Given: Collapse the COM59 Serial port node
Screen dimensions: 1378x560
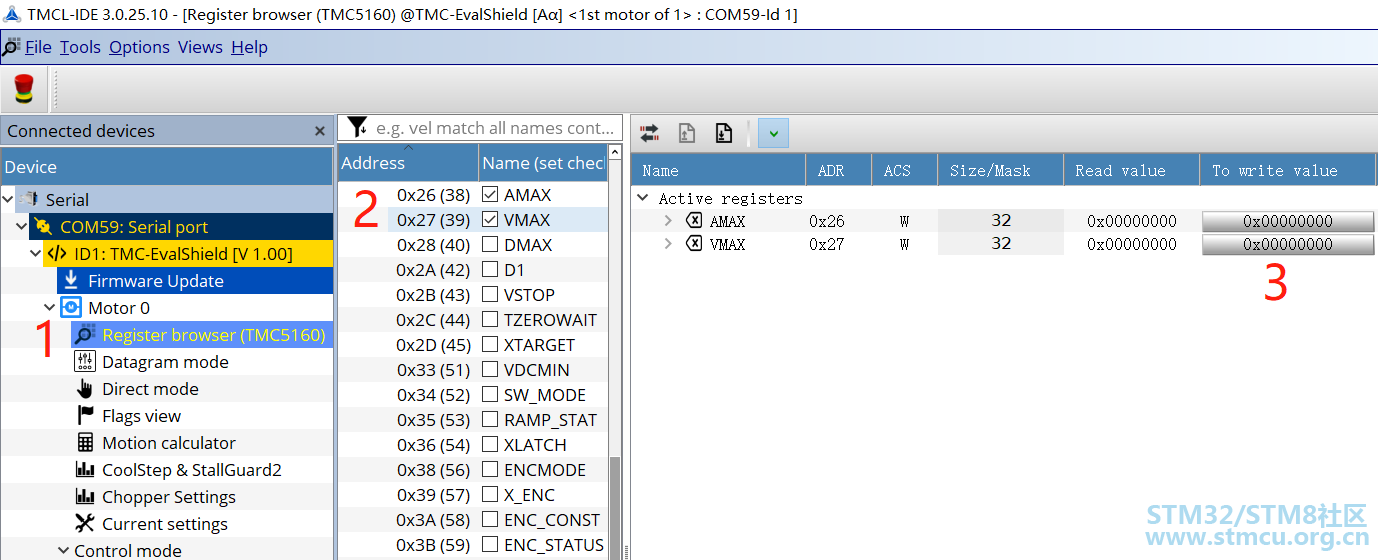Looking at the screenshot, I should 22,227.
